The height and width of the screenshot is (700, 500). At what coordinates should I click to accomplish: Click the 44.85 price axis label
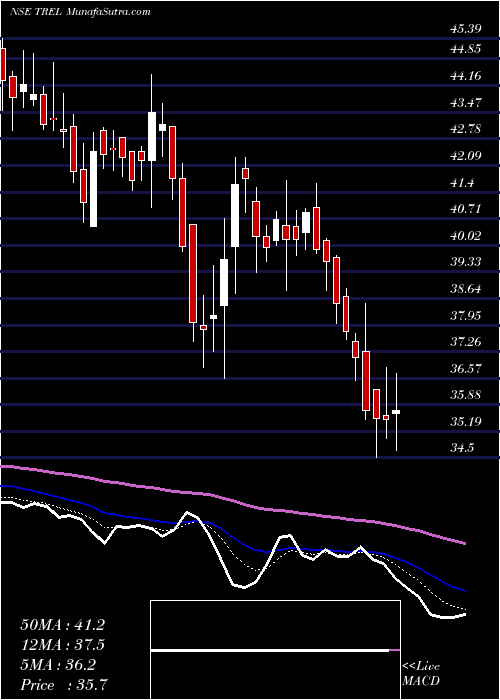point(466,49)
